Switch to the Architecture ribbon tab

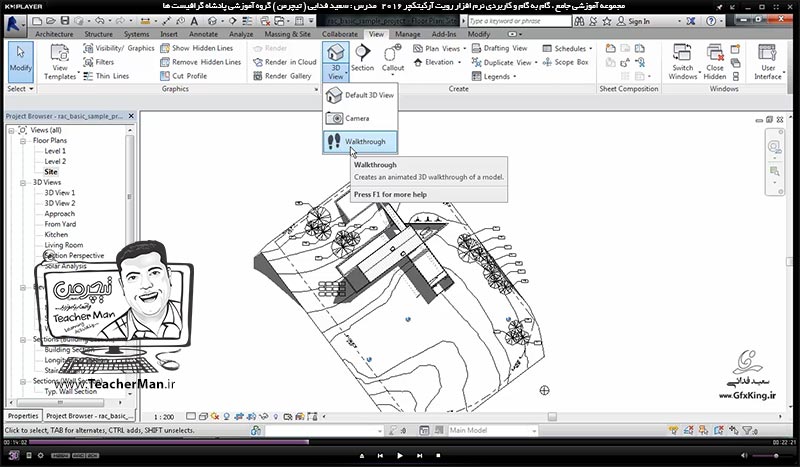(x=54, y=34)
